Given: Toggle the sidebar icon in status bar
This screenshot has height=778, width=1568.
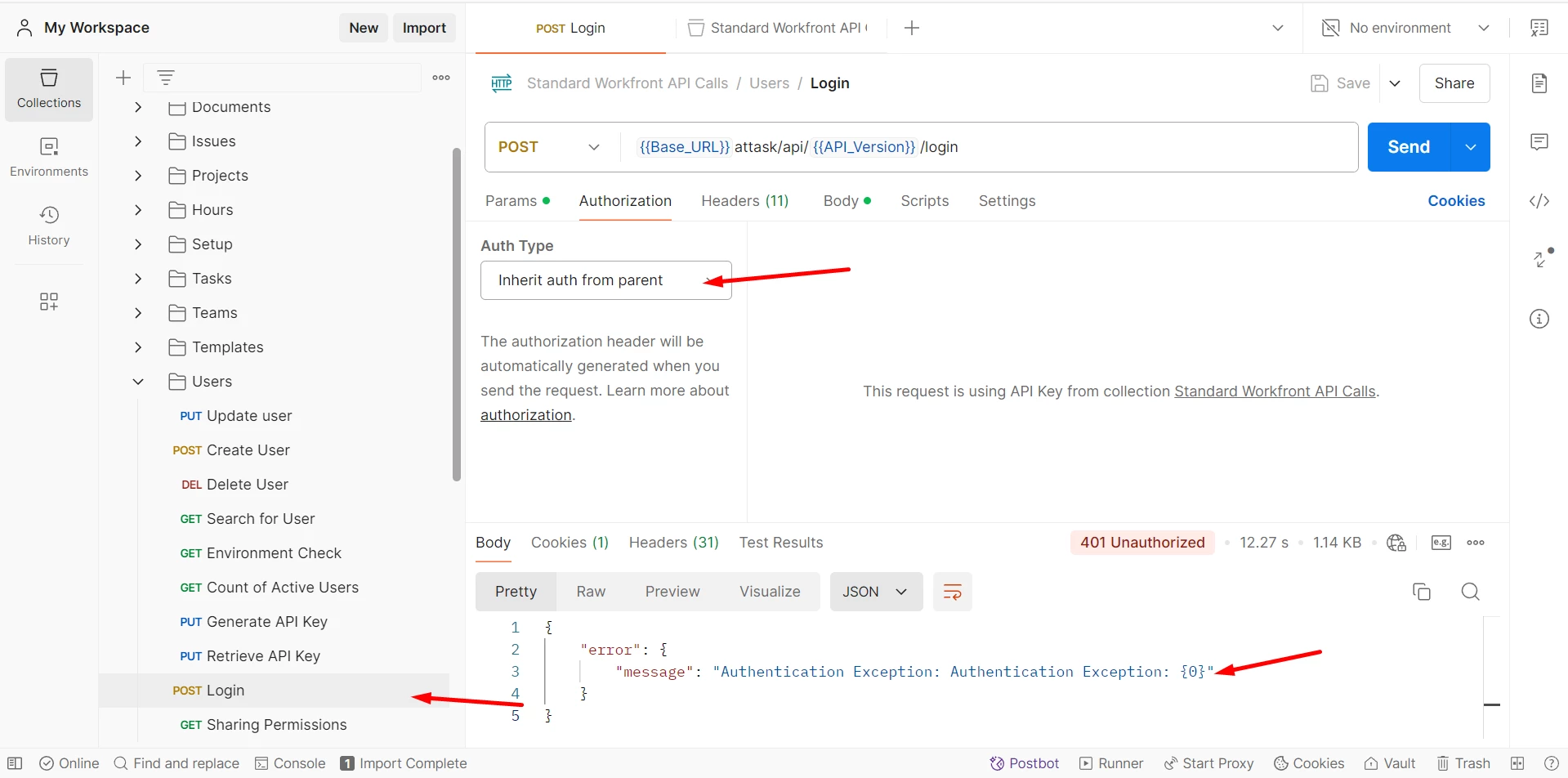Looking at the screenshot, I should tap(15, 763).
